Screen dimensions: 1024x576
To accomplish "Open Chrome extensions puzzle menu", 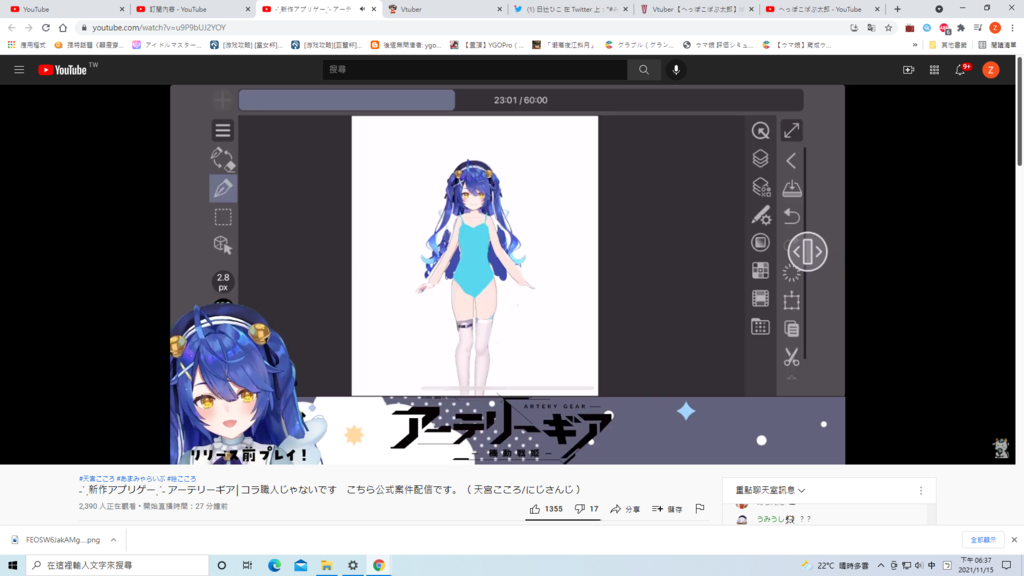I will coord(961,28).
